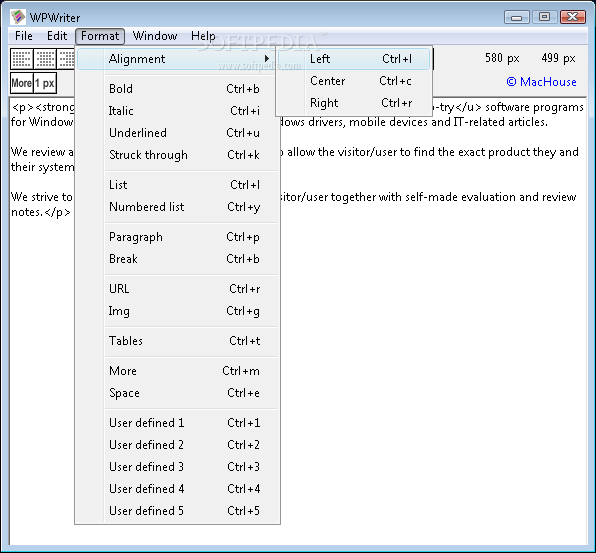Click text 'software programs' in editor
This screenshot has height=553, width=596.
(x=534, y=108)
